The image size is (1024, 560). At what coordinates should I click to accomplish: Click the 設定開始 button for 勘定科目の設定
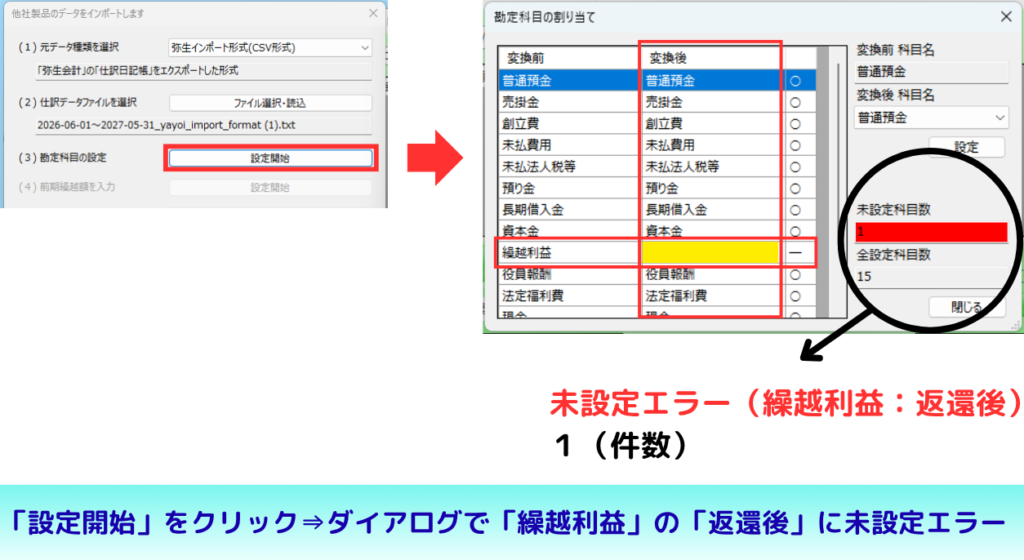click(270, 158)
